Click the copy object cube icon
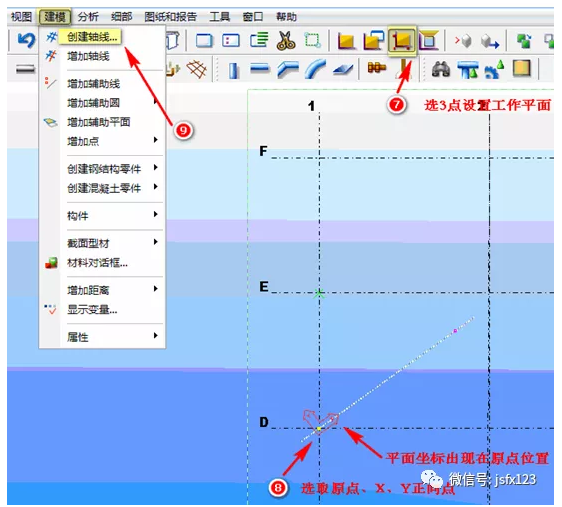The image size is (562, 507). [x=463, y=40]
